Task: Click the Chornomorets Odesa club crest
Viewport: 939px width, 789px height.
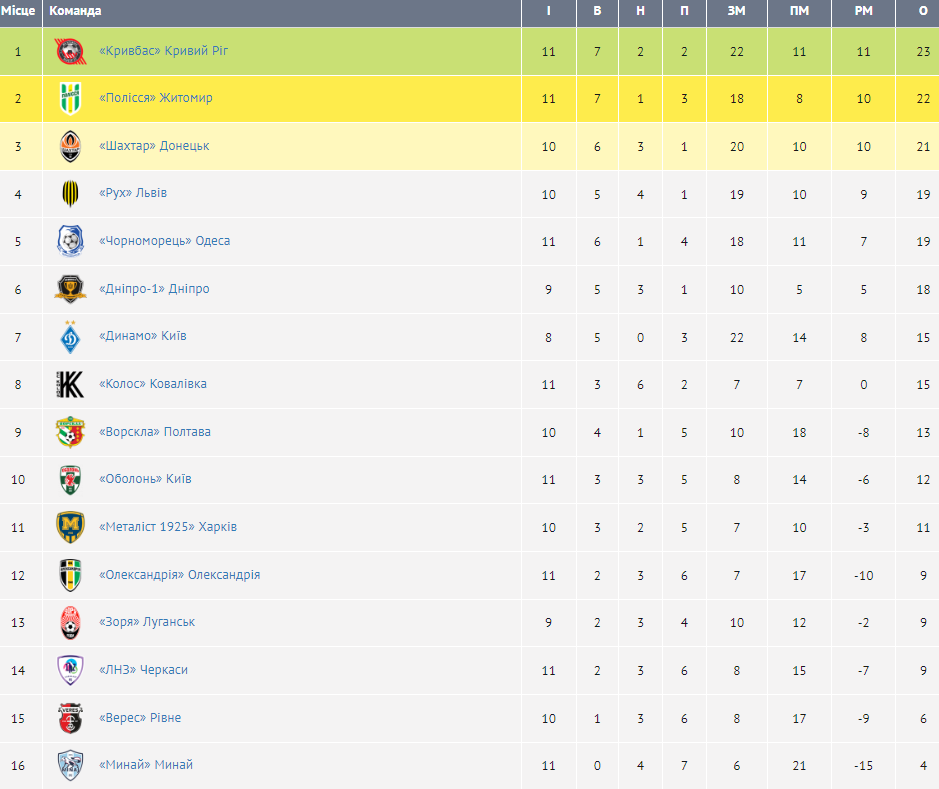Action: point(70,241)
